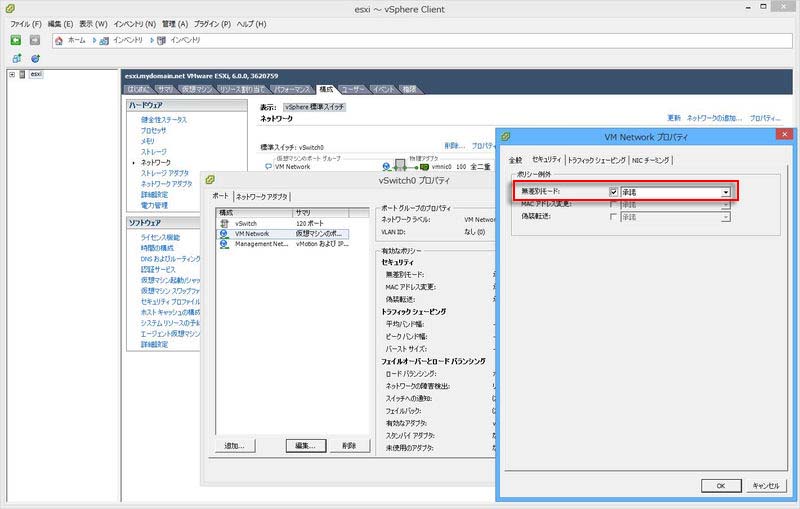Click the vmnic0 physical adapter icon
Viewport: 800px width, 509px height.
click(424, 167)
